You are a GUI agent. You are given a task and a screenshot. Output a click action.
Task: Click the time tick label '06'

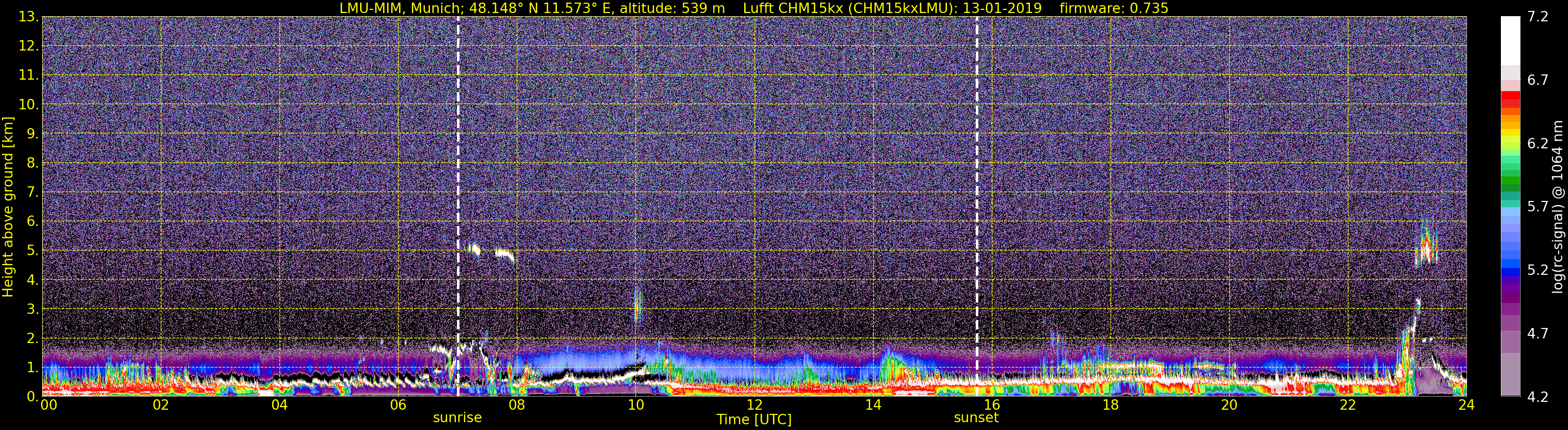[398, 406]
